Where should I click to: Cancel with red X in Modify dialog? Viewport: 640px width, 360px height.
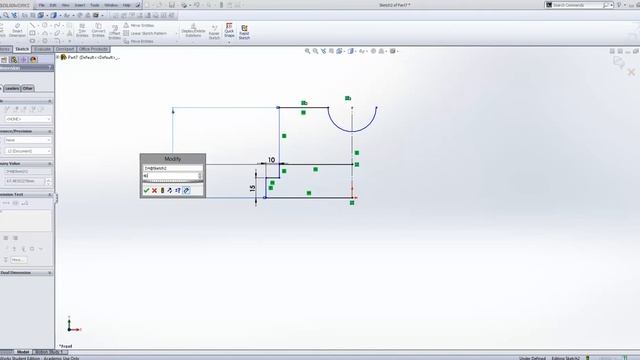154,191
